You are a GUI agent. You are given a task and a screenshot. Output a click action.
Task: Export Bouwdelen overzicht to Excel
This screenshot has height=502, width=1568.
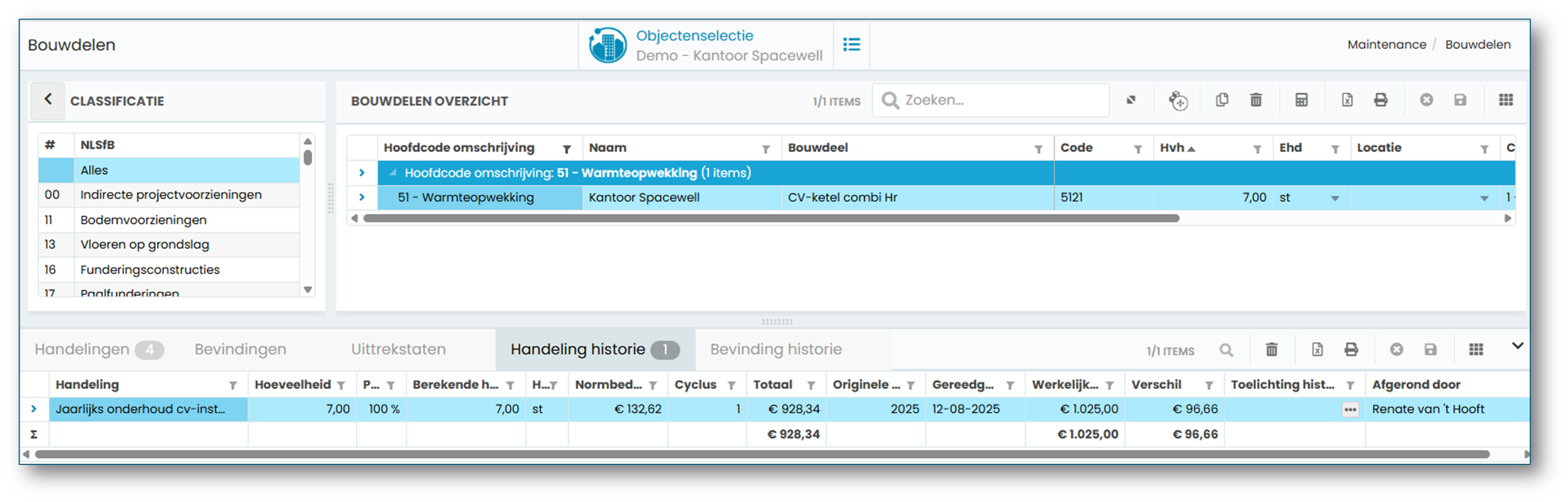tap(1347, 100)
